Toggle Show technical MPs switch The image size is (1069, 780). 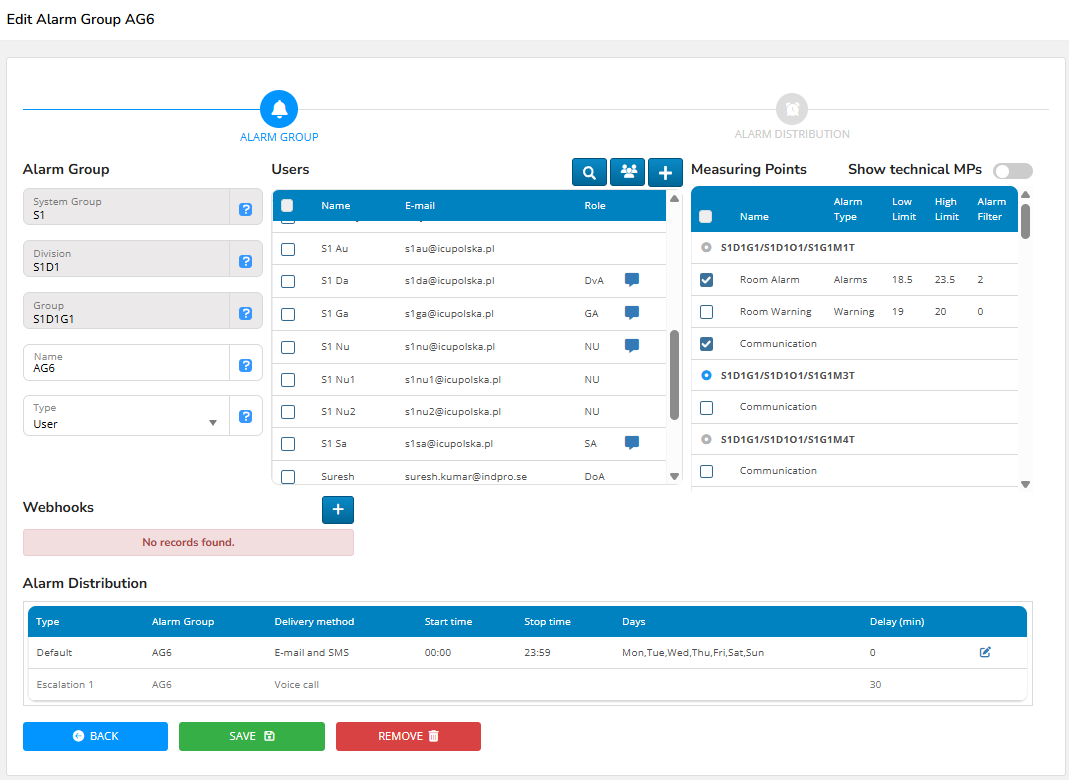1012,171
